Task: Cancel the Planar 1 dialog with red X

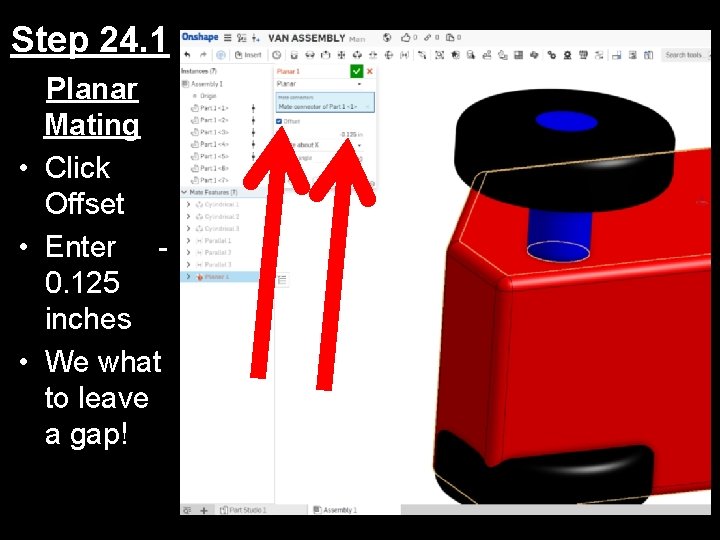Action: point(370,71)
